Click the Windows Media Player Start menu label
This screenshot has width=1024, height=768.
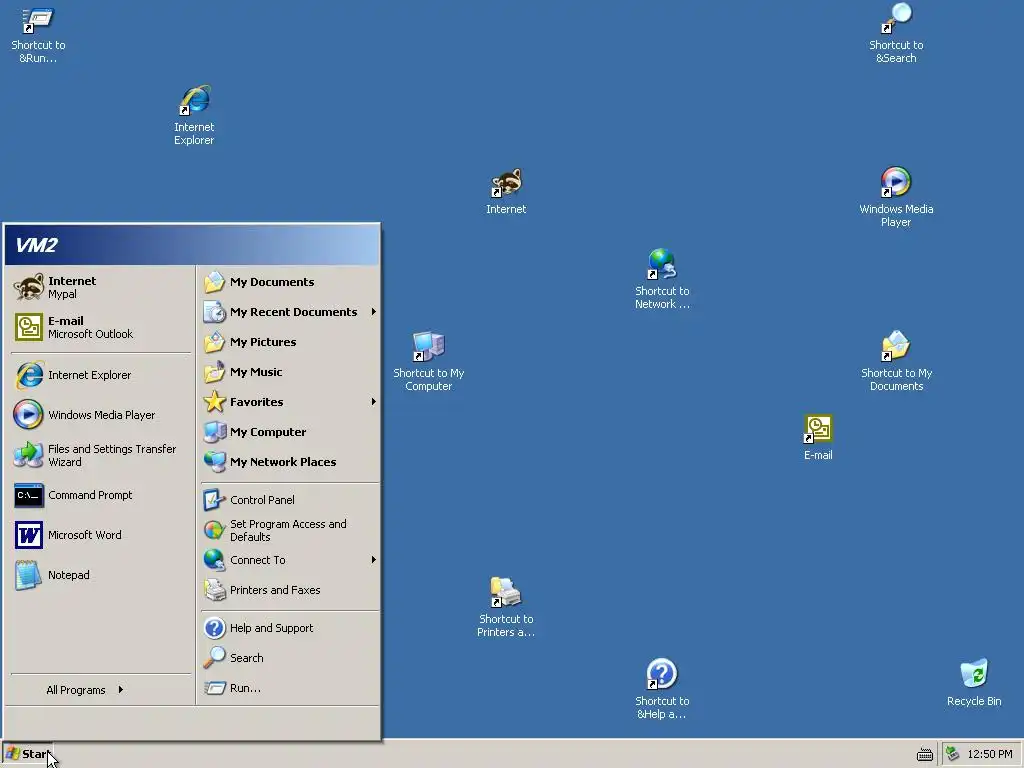pyautogui.click(x=101, y=415)
